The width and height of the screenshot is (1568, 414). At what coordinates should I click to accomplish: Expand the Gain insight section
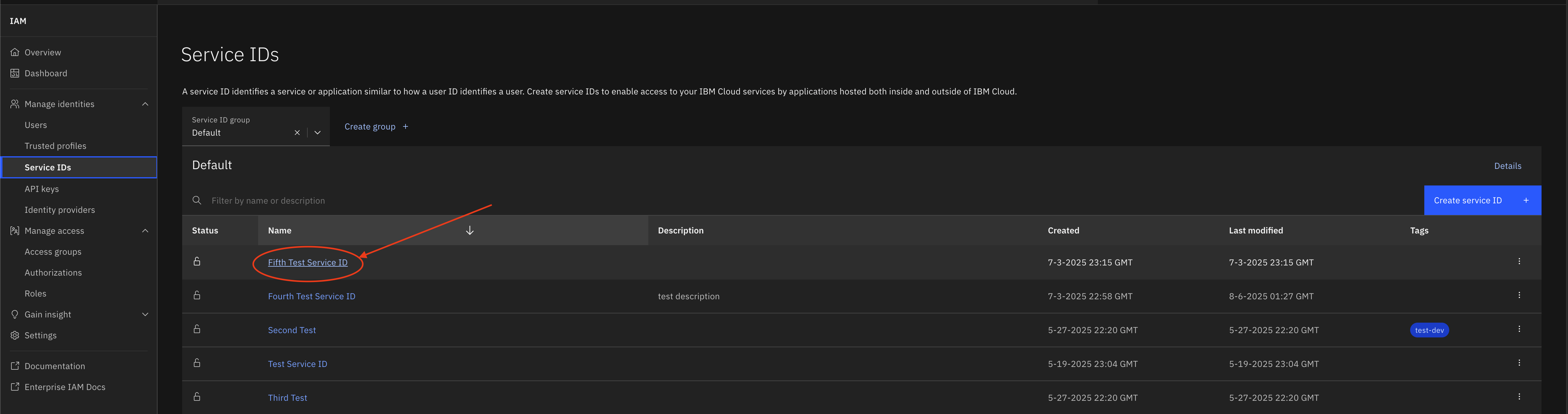tap(145, 314)
